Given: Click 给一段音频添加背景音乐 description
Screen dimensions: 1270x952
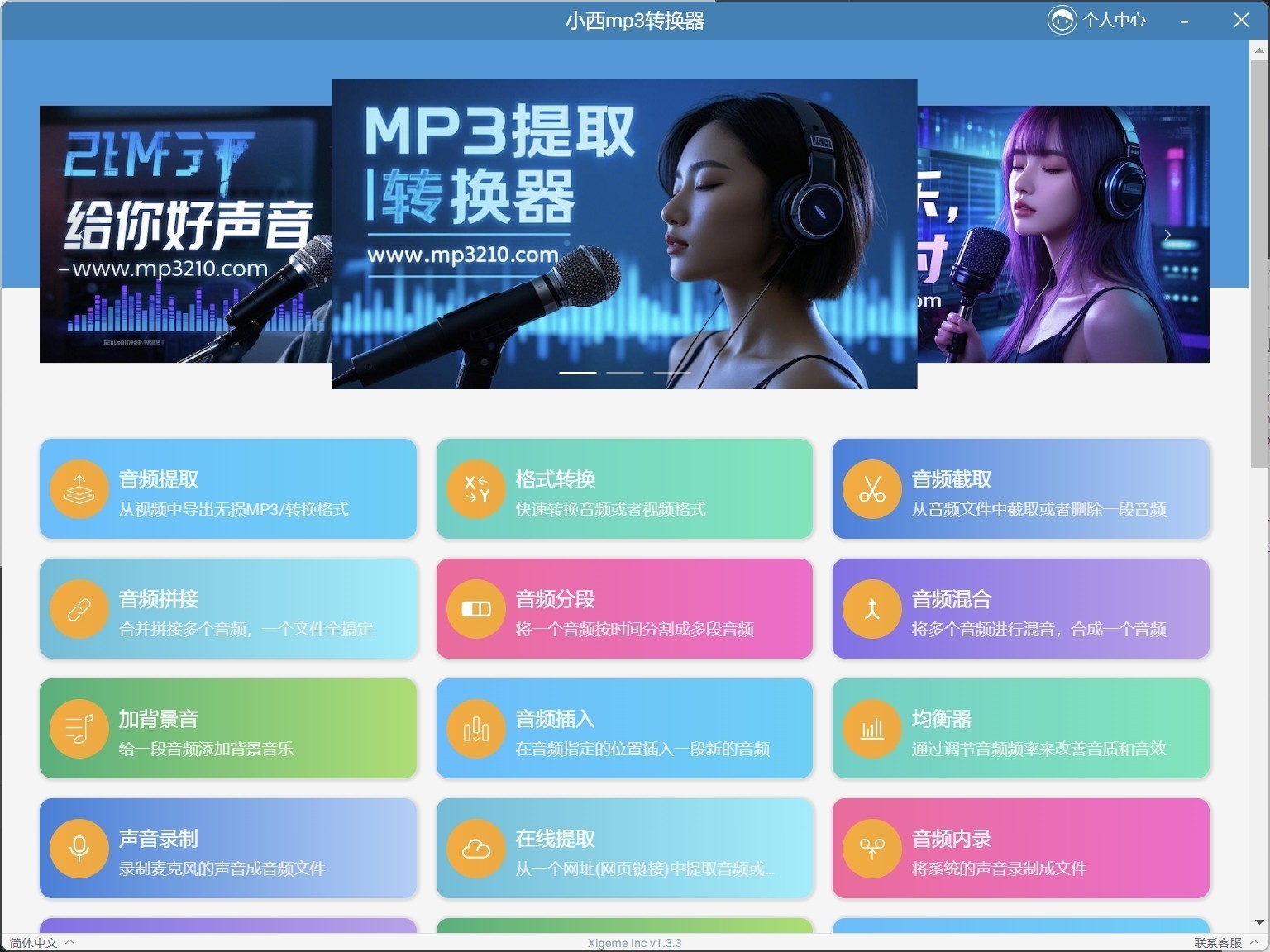Looking at the screenshot, I should coord(206,749).
